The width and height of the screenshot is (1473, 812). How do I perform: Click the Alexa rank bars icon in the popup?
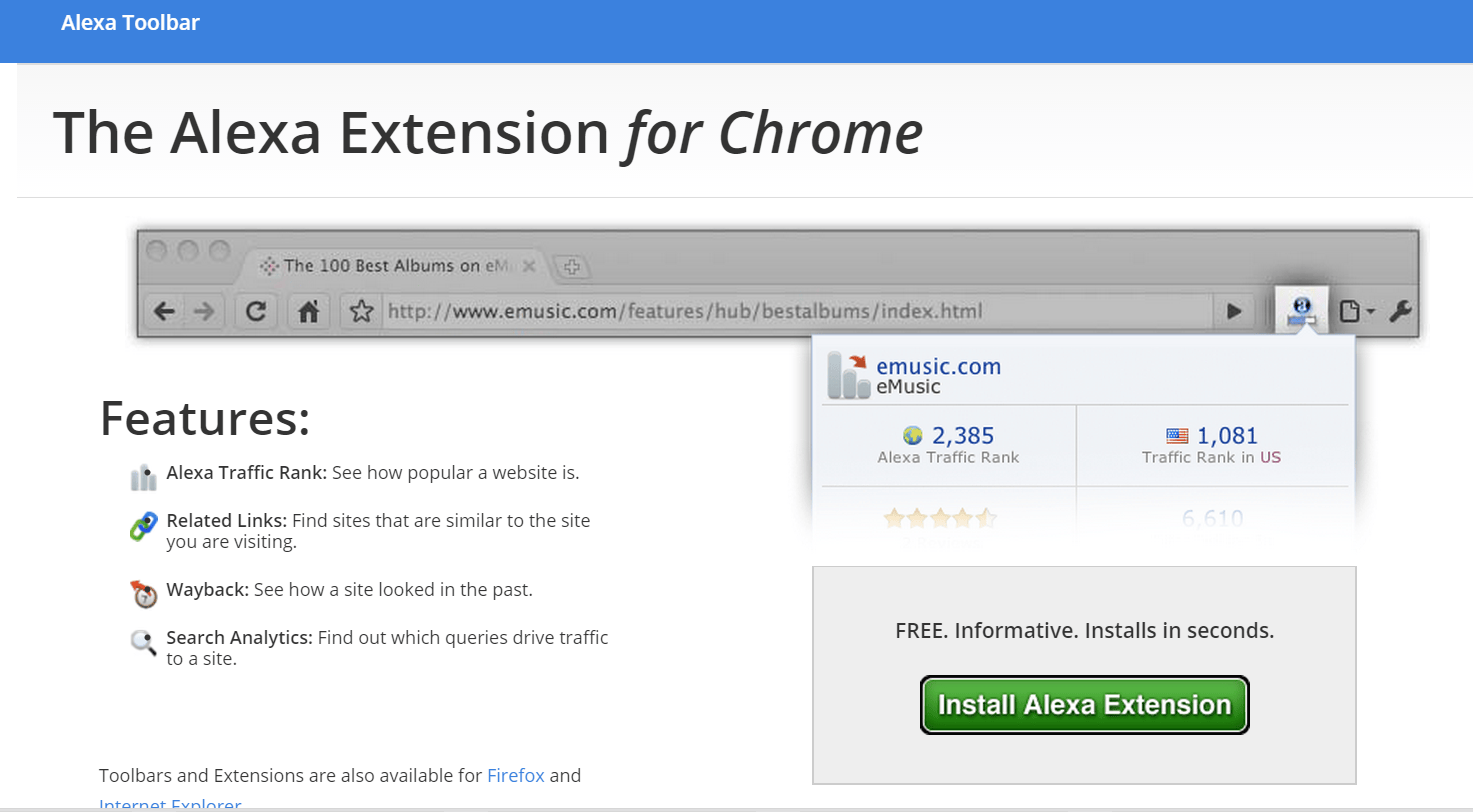coord(848,375)
